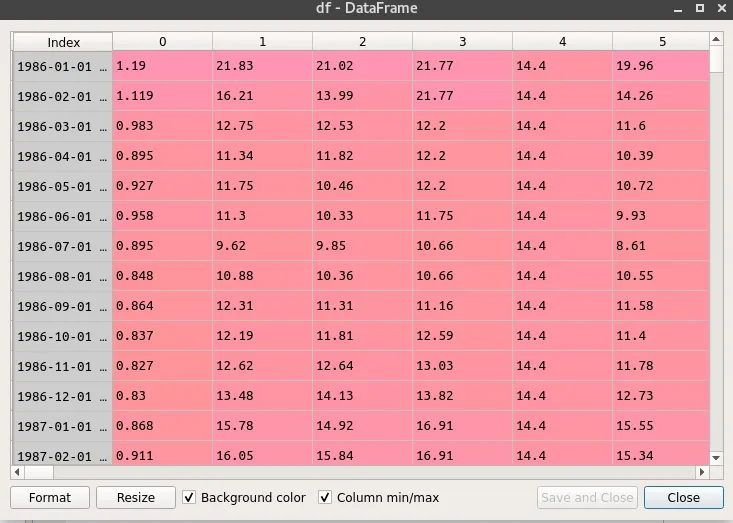Uncheck the Column min/max checkbox
The image size is (733, 523).
click(325, 497)
